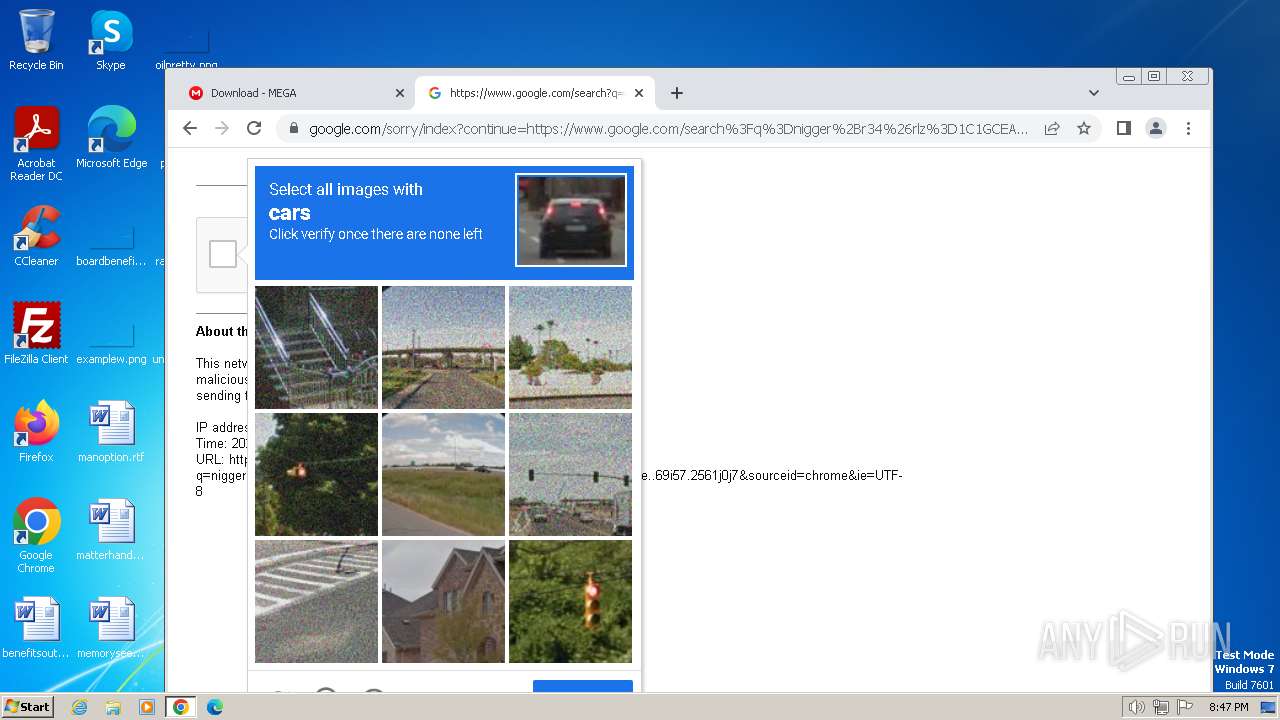1280x720 pixels.
Task: Share this page icon in the address bar
Action: [1052, 128]
